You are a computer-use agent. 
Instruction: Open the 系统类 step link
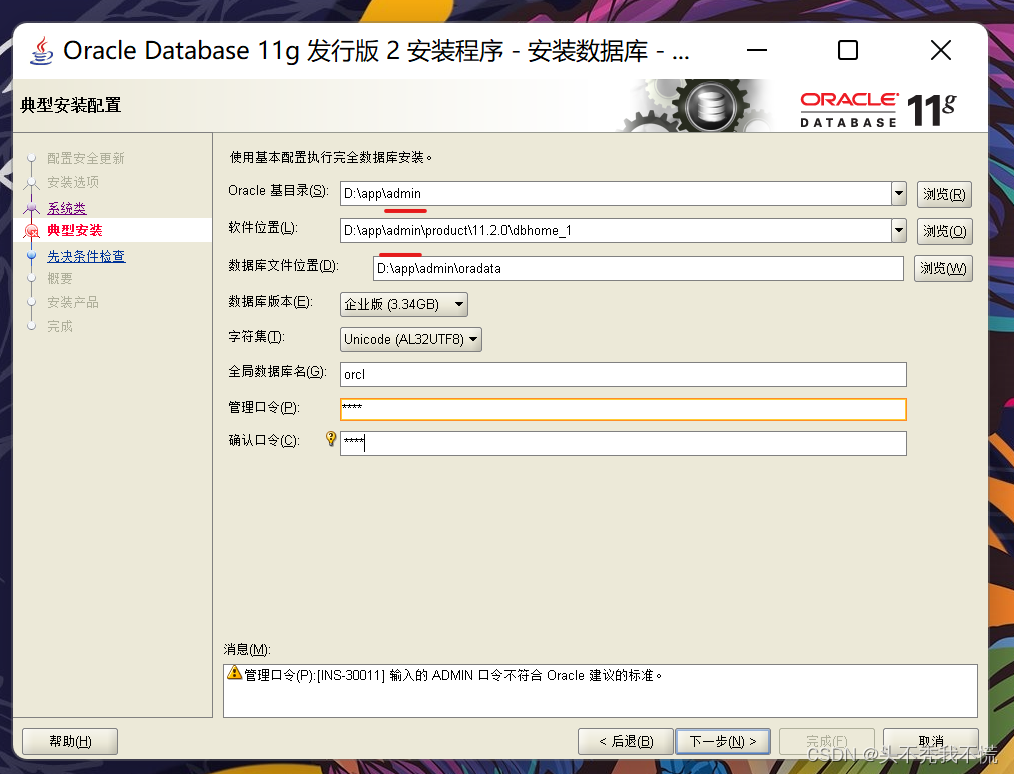coord(67,208)
